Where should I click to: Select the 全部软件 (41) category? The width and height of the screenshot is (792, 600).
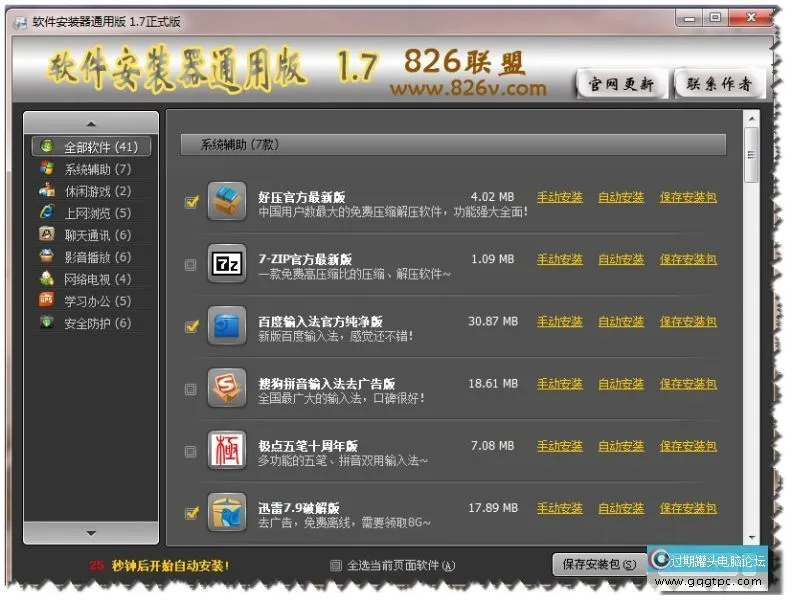click(91, 147)
